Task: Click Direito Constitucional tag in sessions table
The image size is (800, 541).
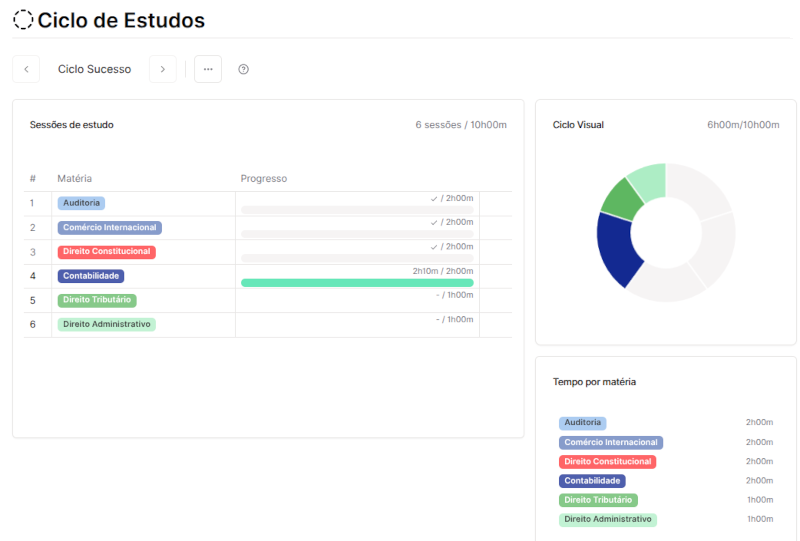Action: (x=106, y=252)
